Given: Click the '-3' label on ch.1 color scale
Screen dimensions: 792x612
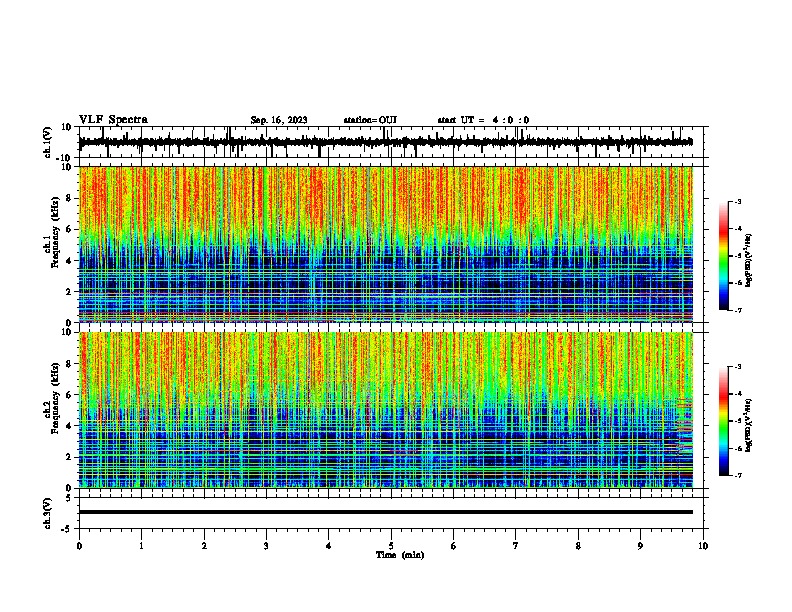Looking at the screenshot, I should (x=738, y=201).
